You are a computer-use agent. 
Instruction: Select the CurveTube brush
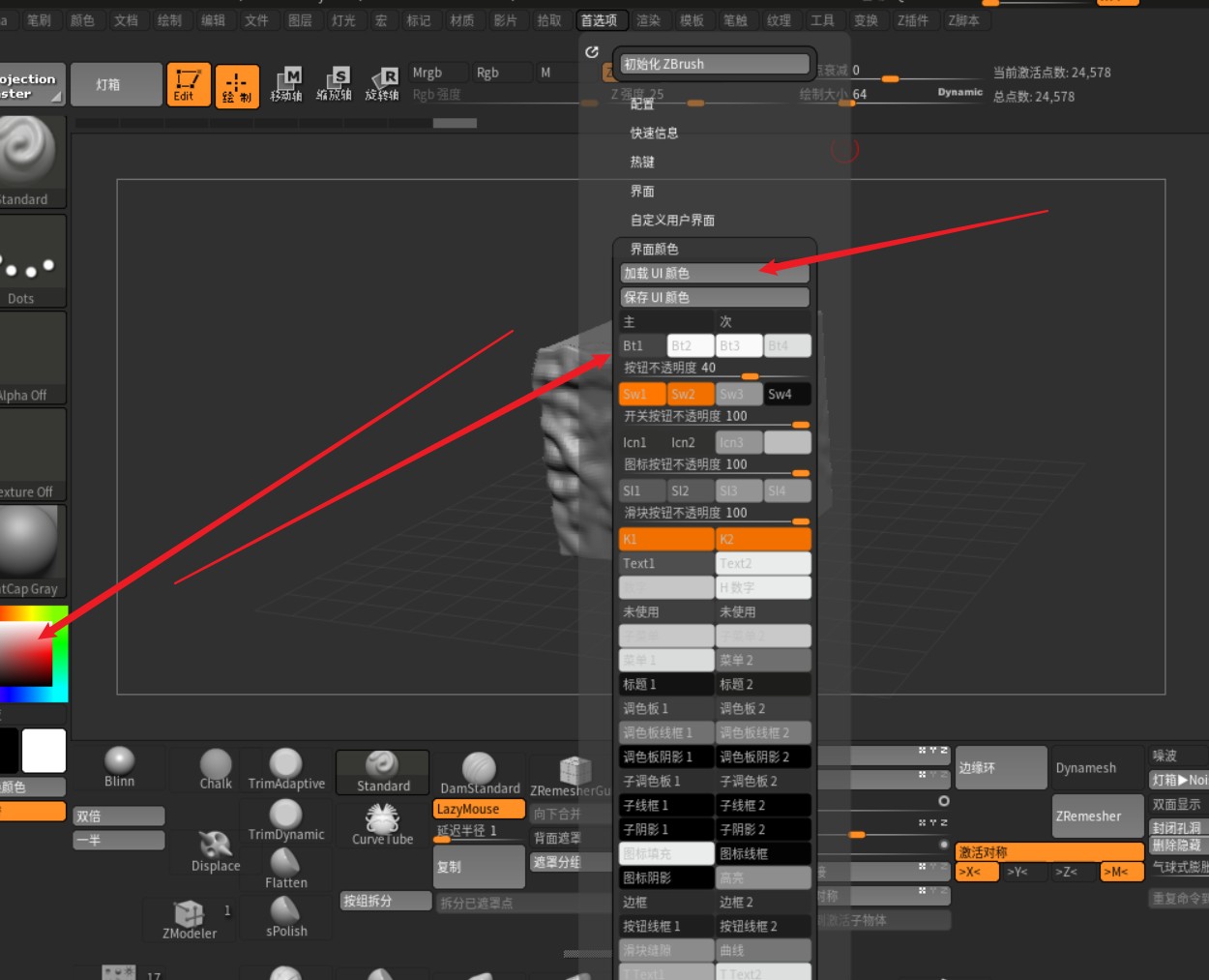click(x=381, y=823)
